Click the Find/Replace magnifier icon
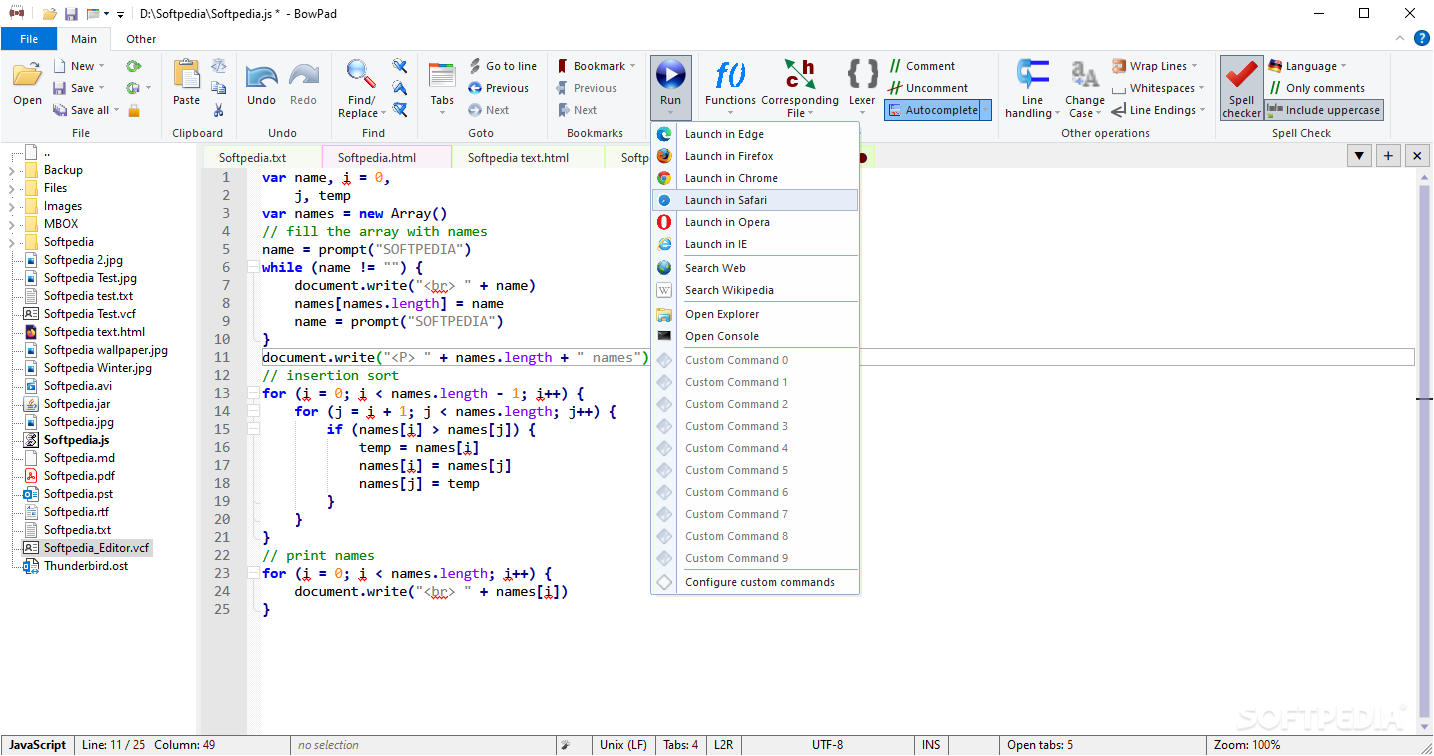 point(359,74)
